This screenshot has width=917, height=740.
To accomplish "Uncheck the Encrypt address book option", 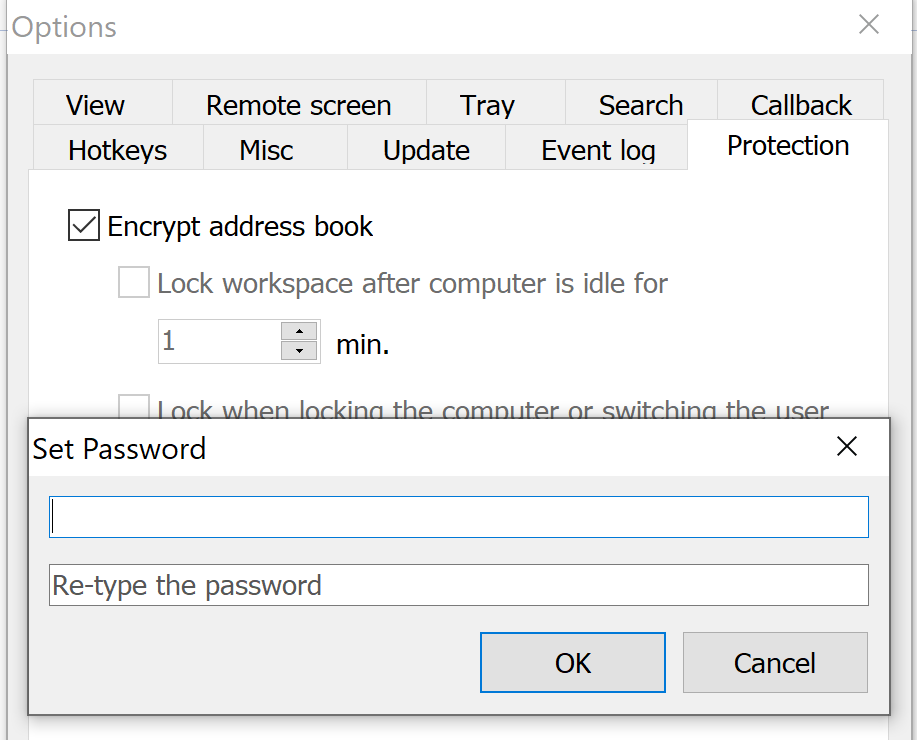I will pos(83,225).
